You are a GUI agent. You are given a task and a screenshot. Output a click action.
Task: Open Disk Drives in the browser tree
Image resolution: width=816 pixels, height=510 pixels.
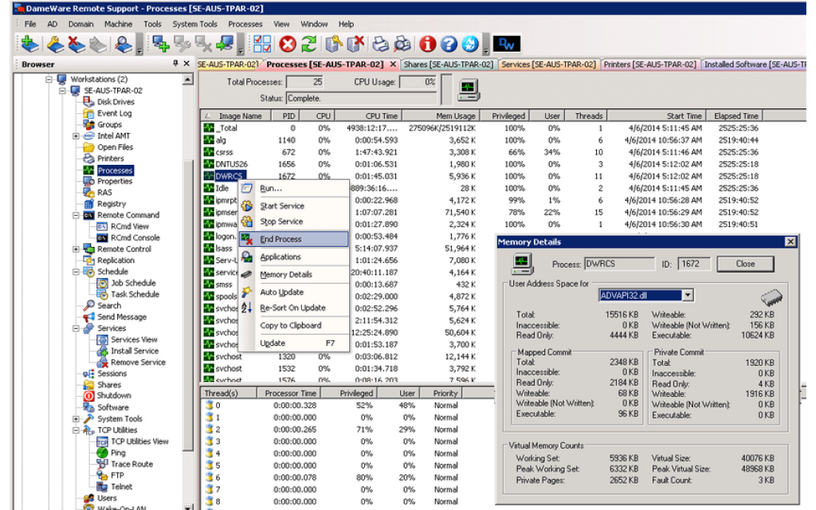tap(116, 102)
